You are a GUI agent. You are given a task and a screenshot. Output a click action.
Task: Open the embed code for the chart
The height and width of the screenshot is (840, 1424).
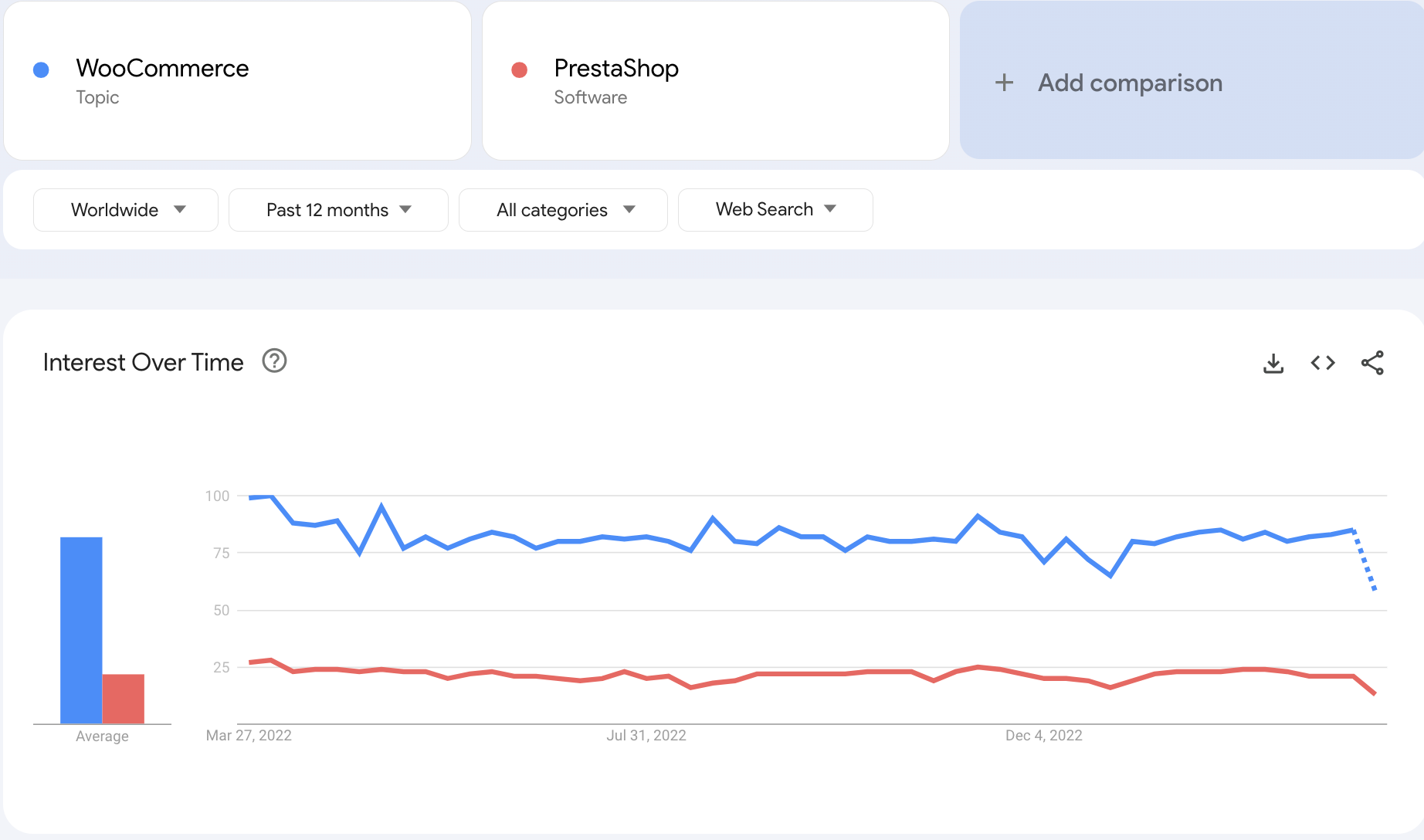1322,363
